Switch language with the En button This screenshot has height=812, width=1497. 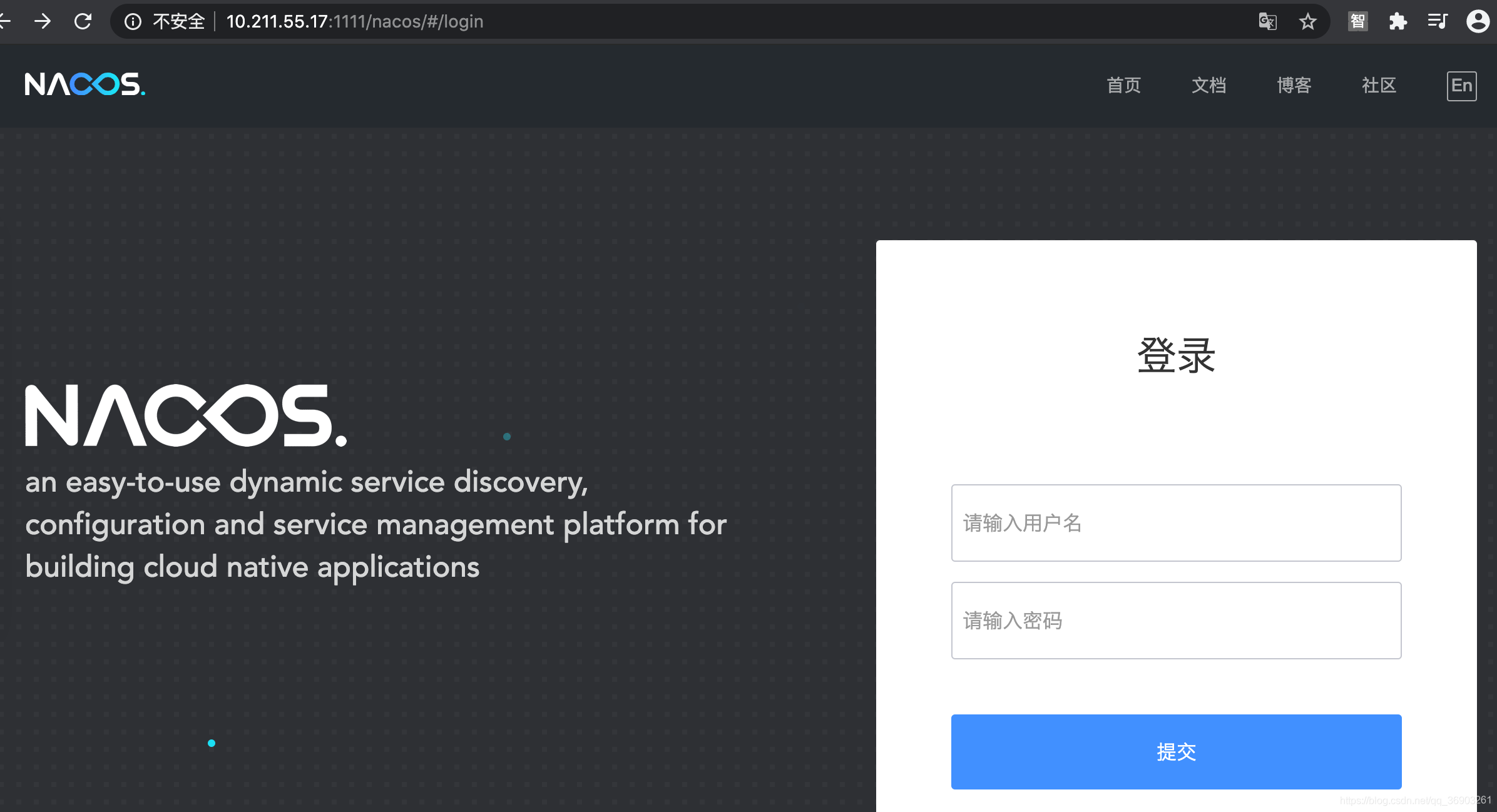click(x=1462, y=86)
